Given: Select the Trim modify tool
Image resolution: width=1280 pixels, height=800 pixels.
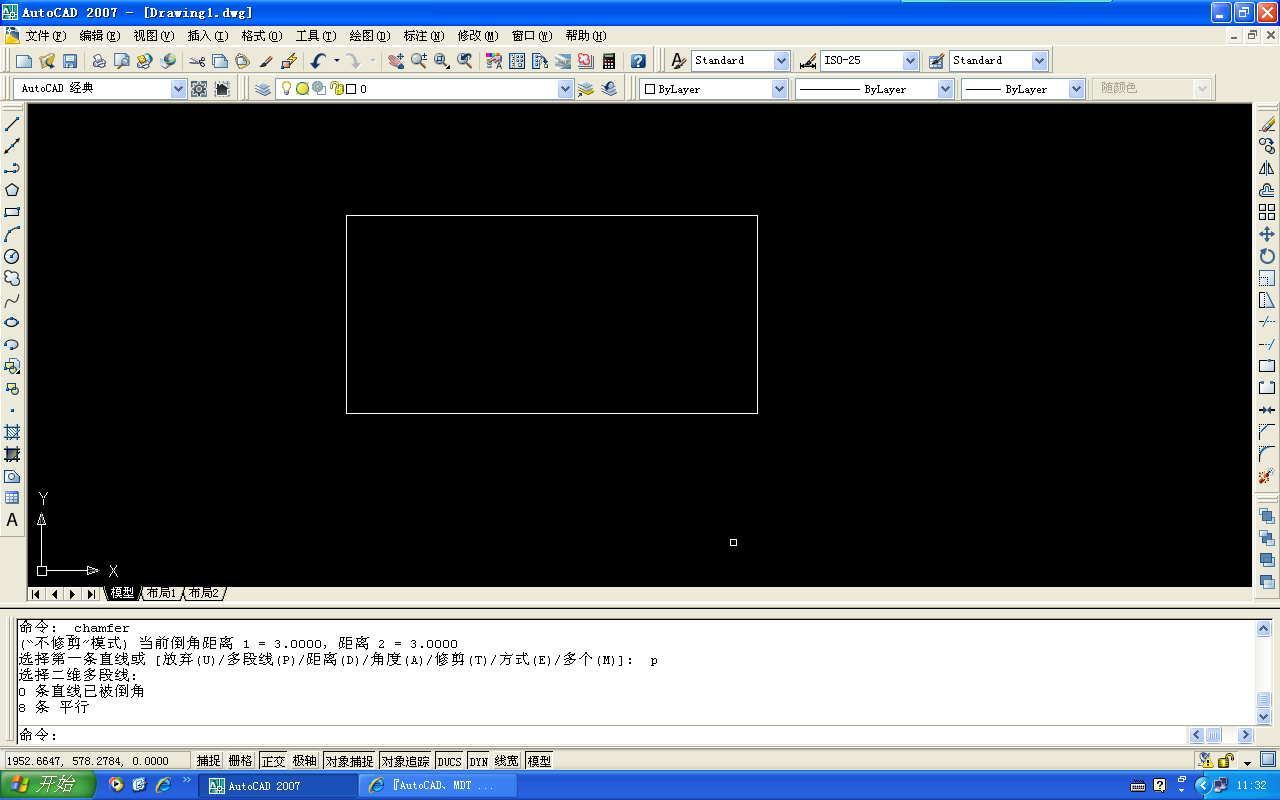Looking at the screenshot, I should 1267,322.
